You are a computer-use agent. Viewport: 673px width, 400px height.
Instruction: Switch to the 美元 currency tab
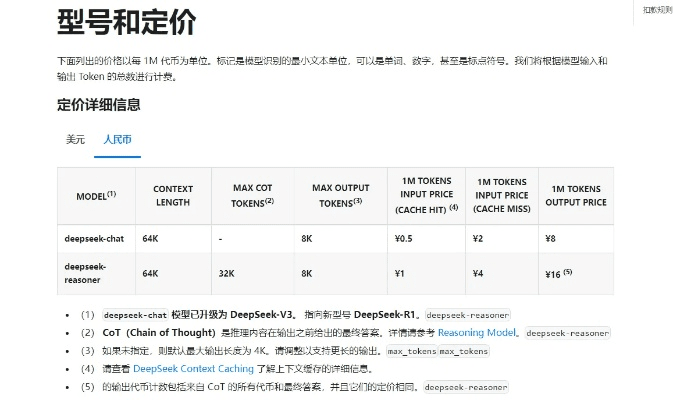75,139
